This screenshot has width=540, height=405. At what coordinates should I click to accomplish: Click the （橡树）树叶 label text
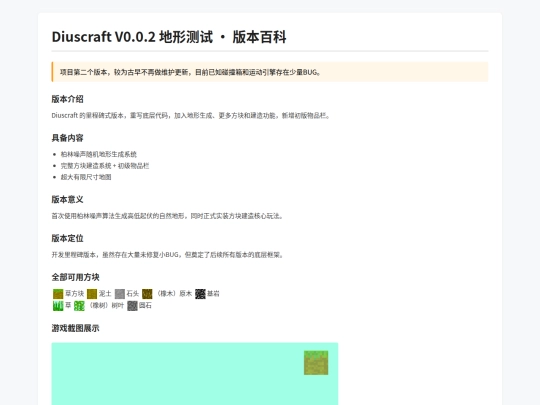(x=105, y=305)
